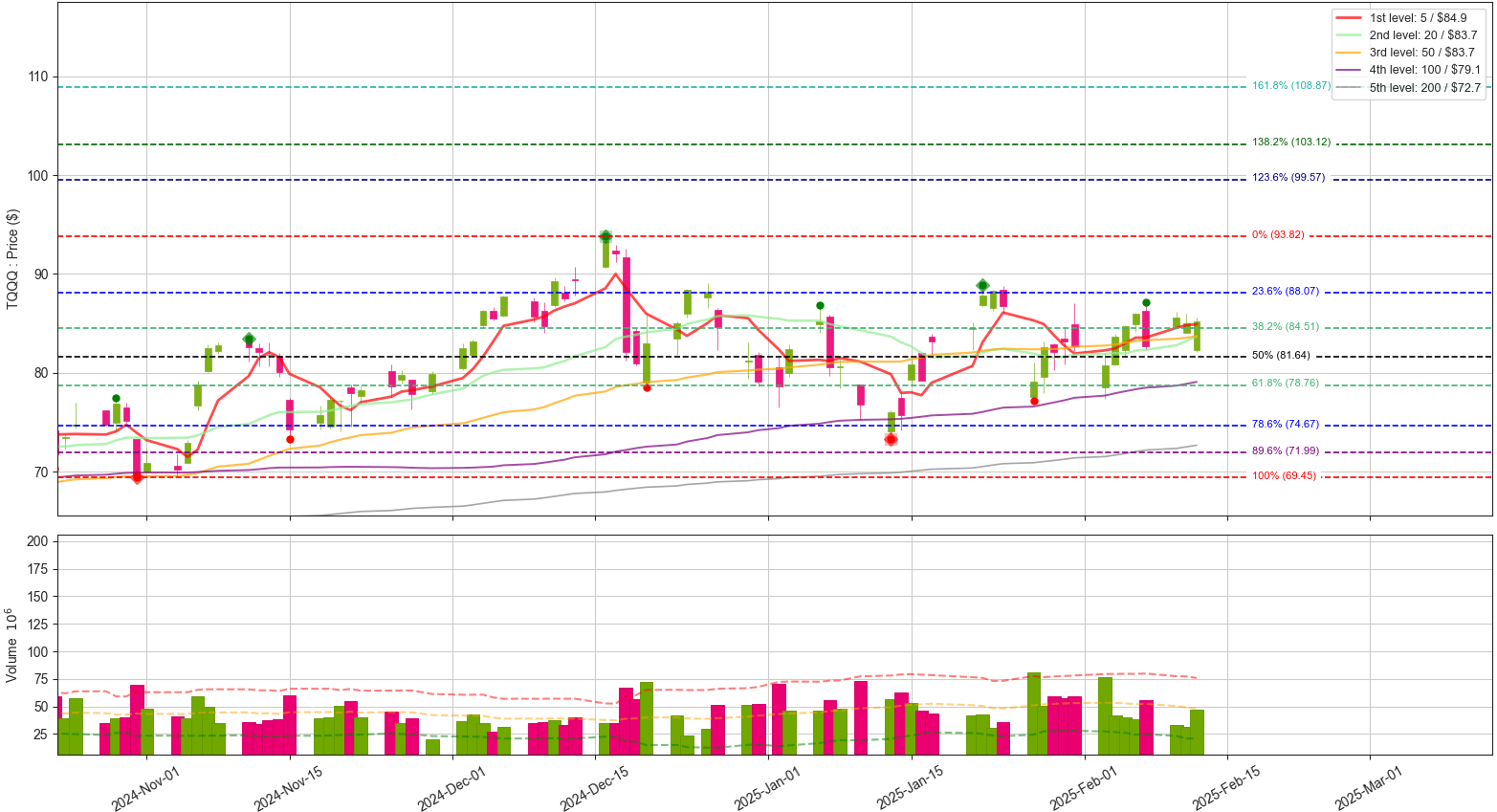Image resolution: width=1497 pixels, height=812 pixels.
Task: Click the 175 tick on the volume axis
Action: 37,569
